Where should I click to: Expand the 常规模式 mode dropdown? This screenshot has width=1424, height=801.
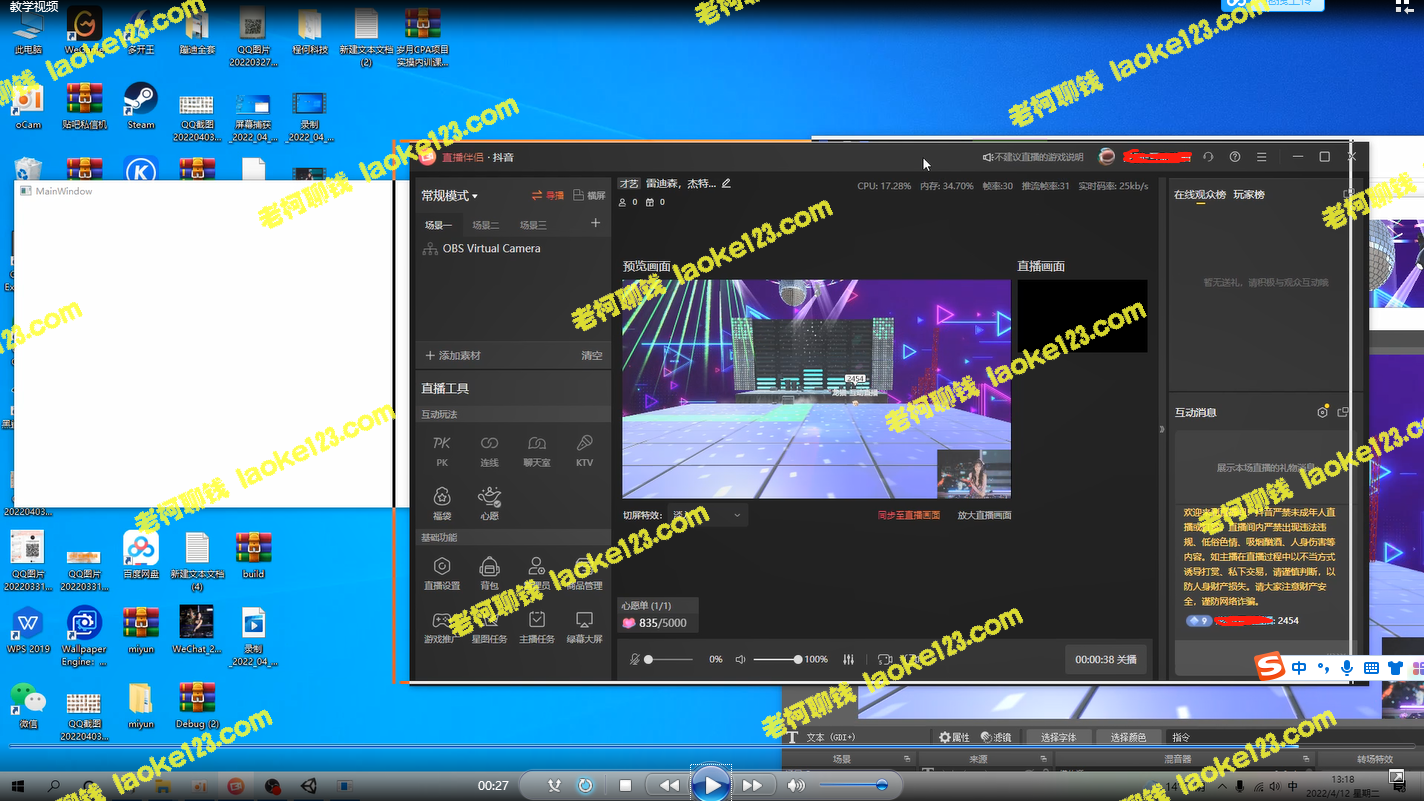tap(449, 196)
